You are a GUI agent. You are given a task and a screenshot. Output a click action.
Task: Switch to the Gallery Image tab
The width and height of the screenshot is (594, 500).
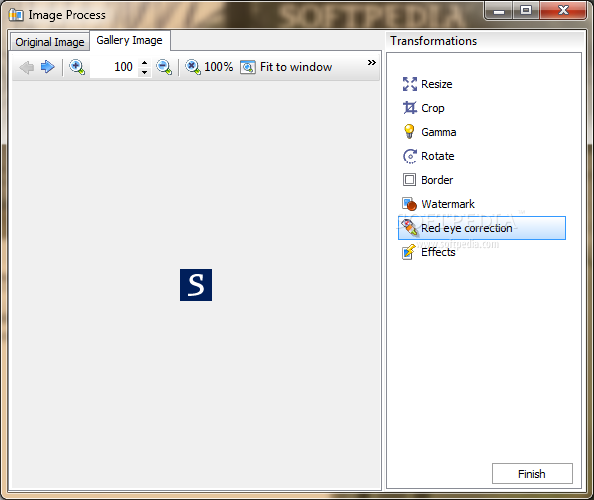tap(130, 40)
